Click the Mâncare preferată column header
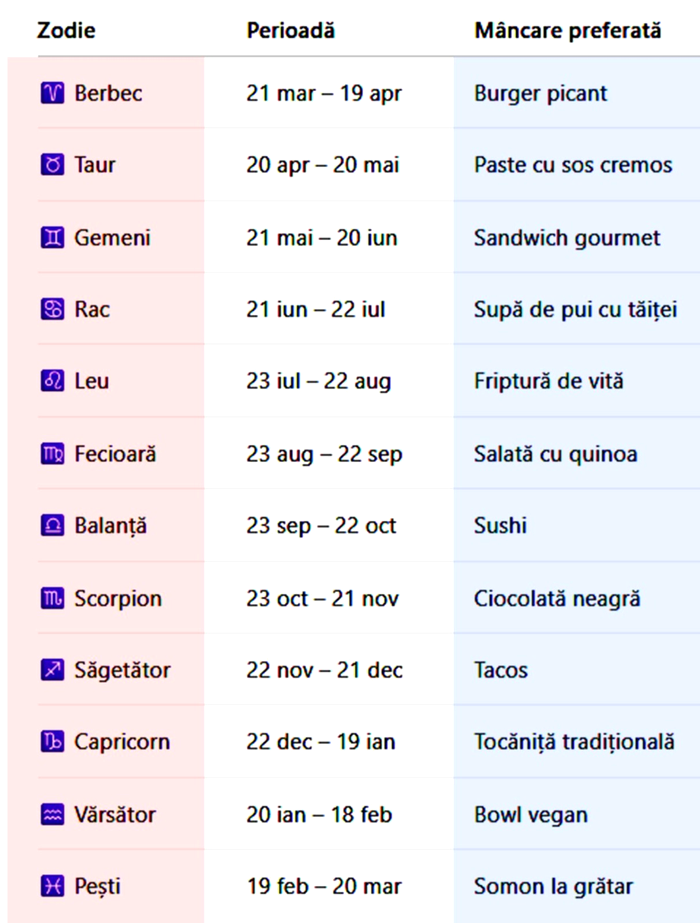This screenshot has height=923, width=700. pyautogui.click(x=568, y=31)
